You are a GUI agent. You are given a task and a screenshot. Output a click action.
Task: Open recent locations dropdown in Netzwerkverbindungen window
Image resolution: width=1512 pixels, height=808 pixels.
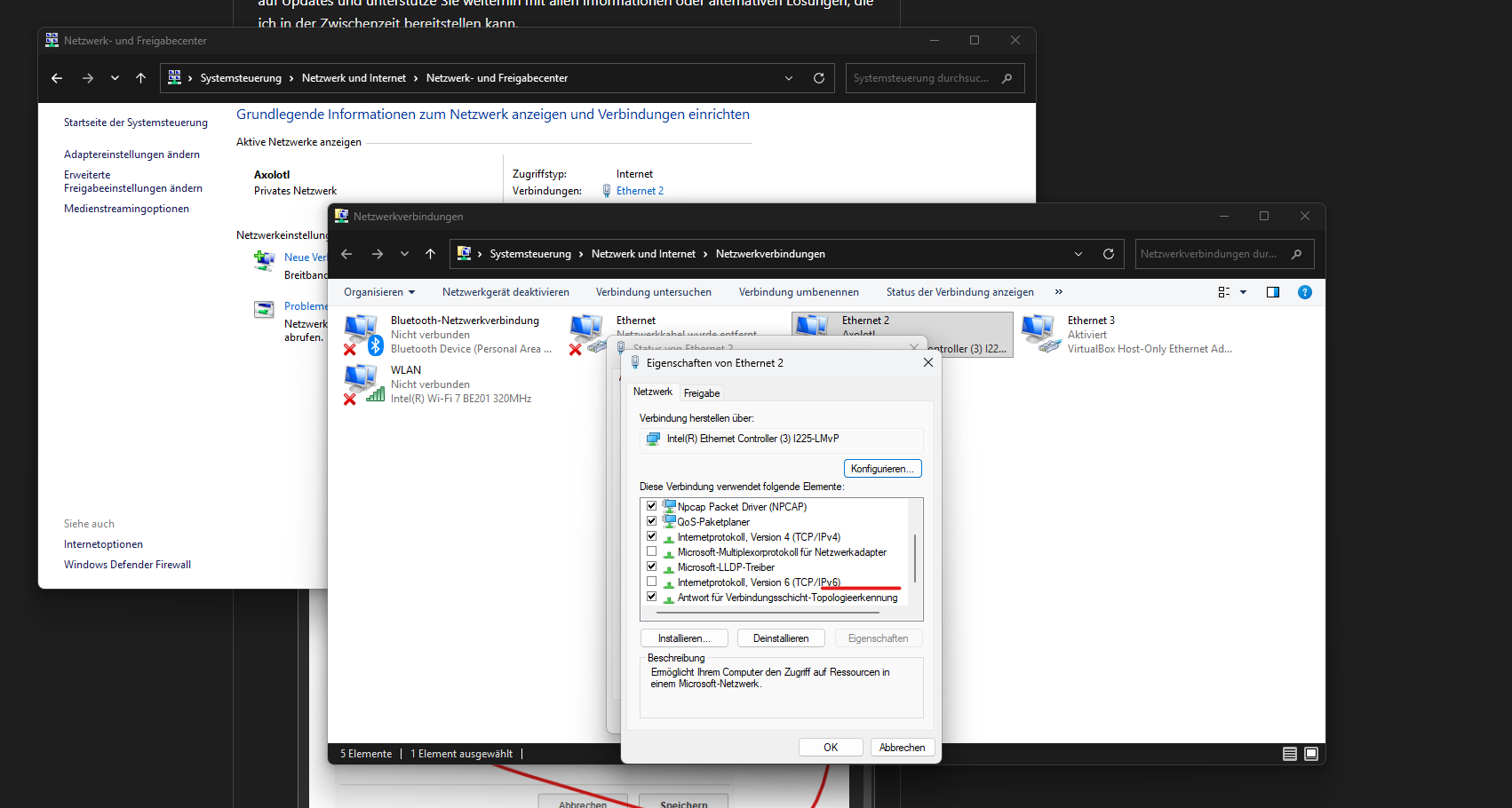click(x=404, y=254)
